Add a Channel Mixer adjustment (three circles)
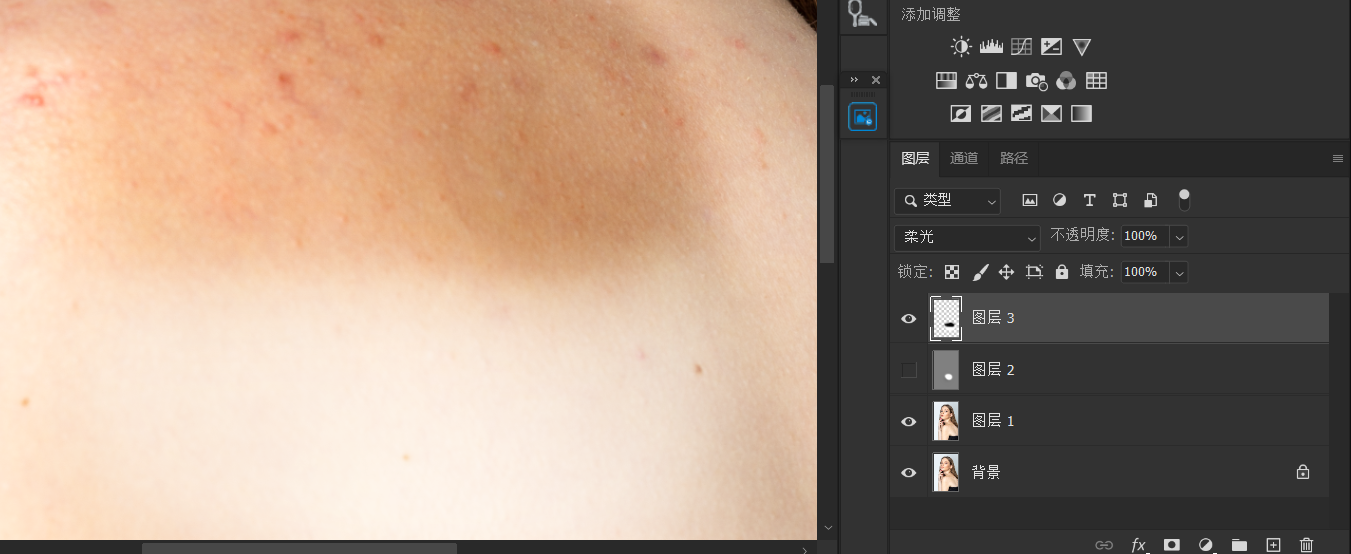This screenshot has height=554, width=1351. coord(1066,80)
